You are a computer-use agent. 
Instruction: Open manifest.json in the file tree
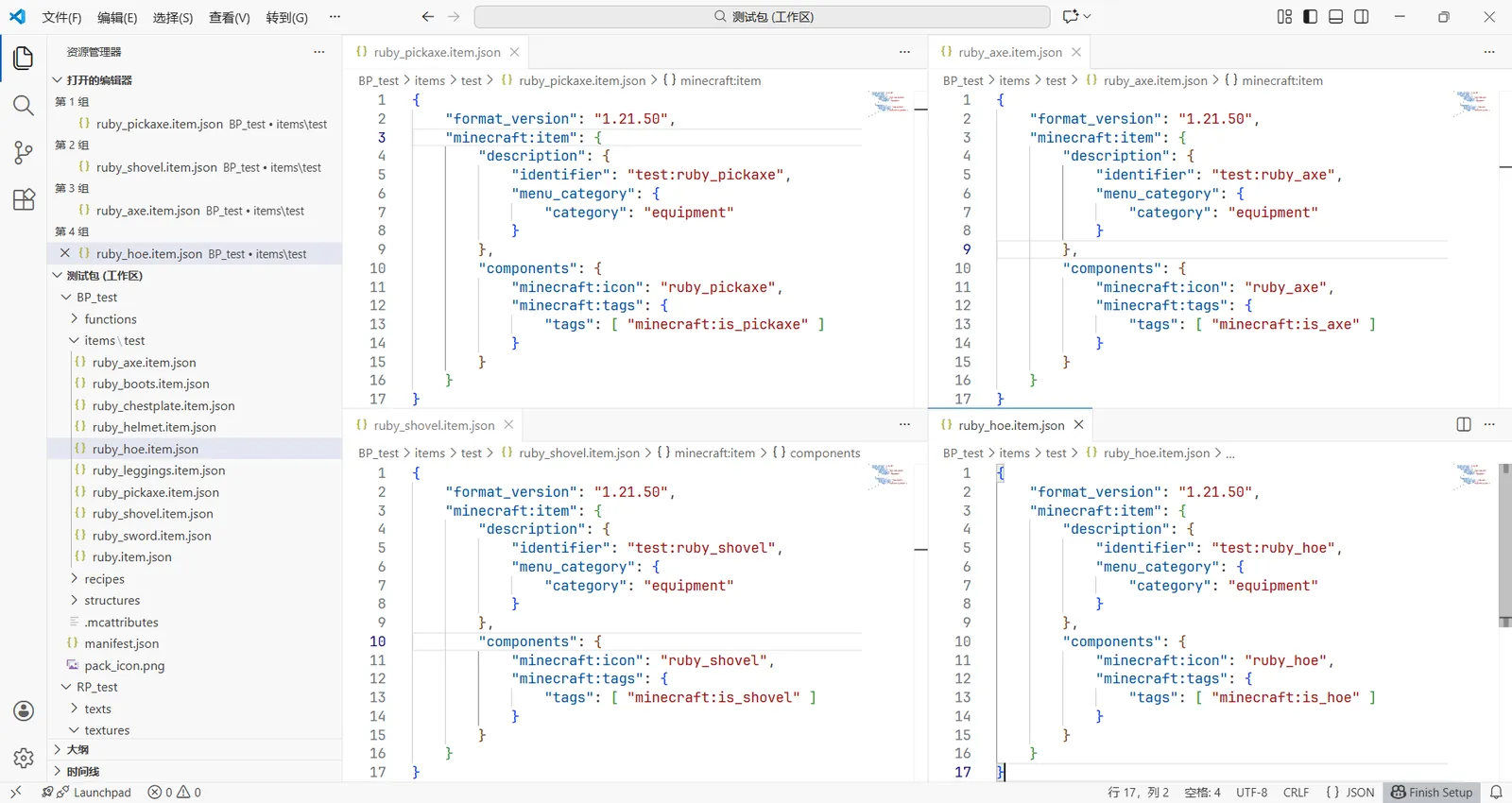pyautogui.click(x=121, y=643)
